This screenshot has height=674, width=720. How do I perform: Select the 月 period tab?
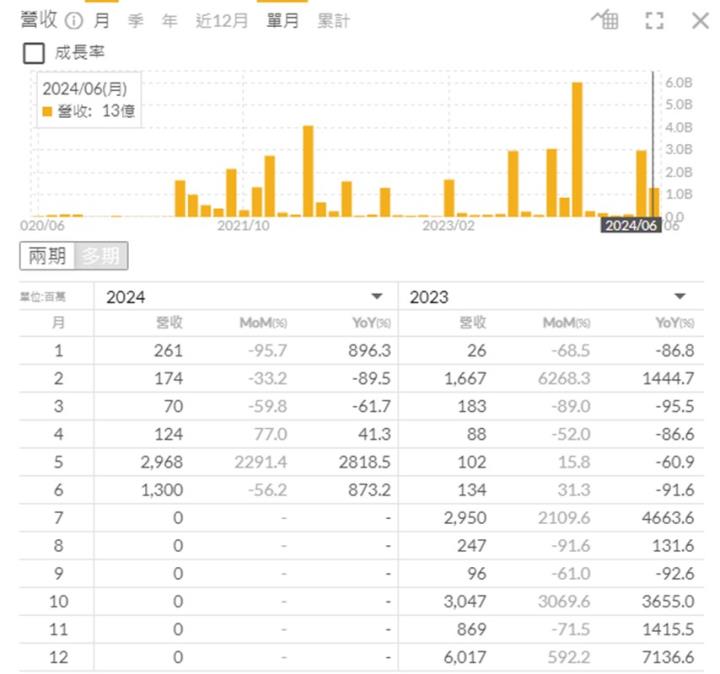click(x=102, y=21)
